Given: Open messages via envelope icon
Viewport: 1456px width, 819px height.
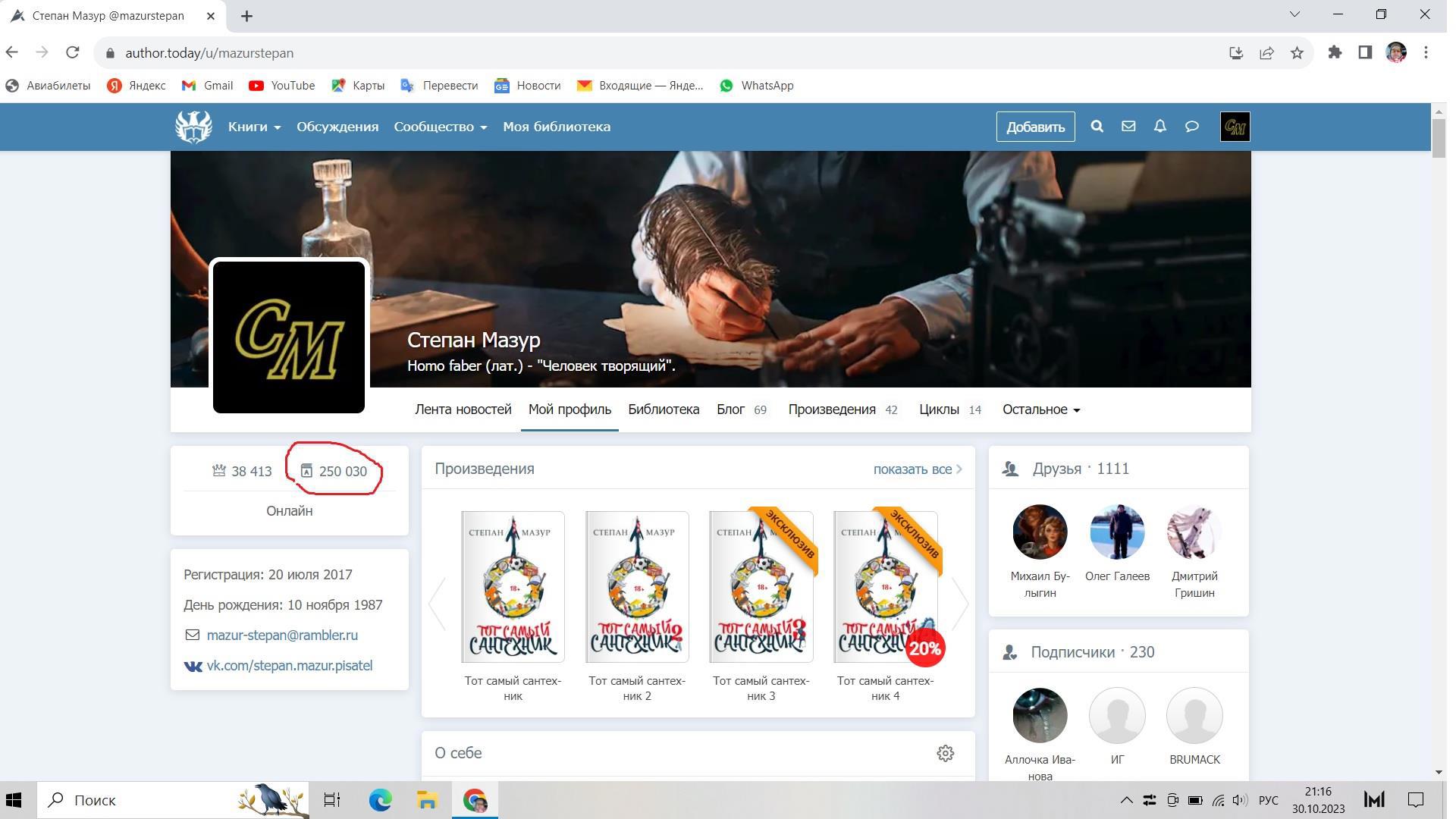Looking at the screenshot, I should pyautogui.click(x=1128, y=127).
